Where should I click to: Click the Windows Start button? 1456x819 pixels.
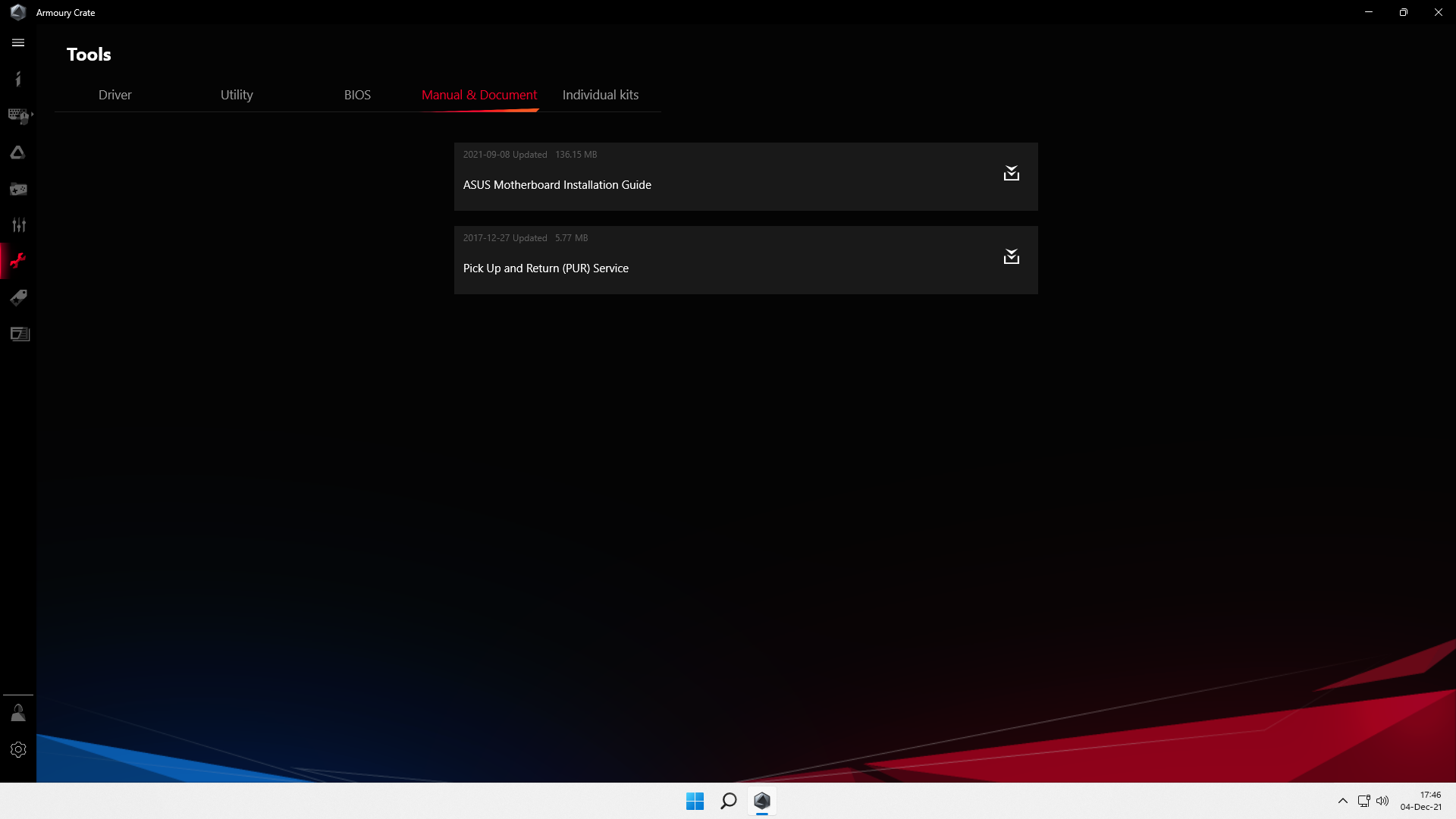coord(695,801)
